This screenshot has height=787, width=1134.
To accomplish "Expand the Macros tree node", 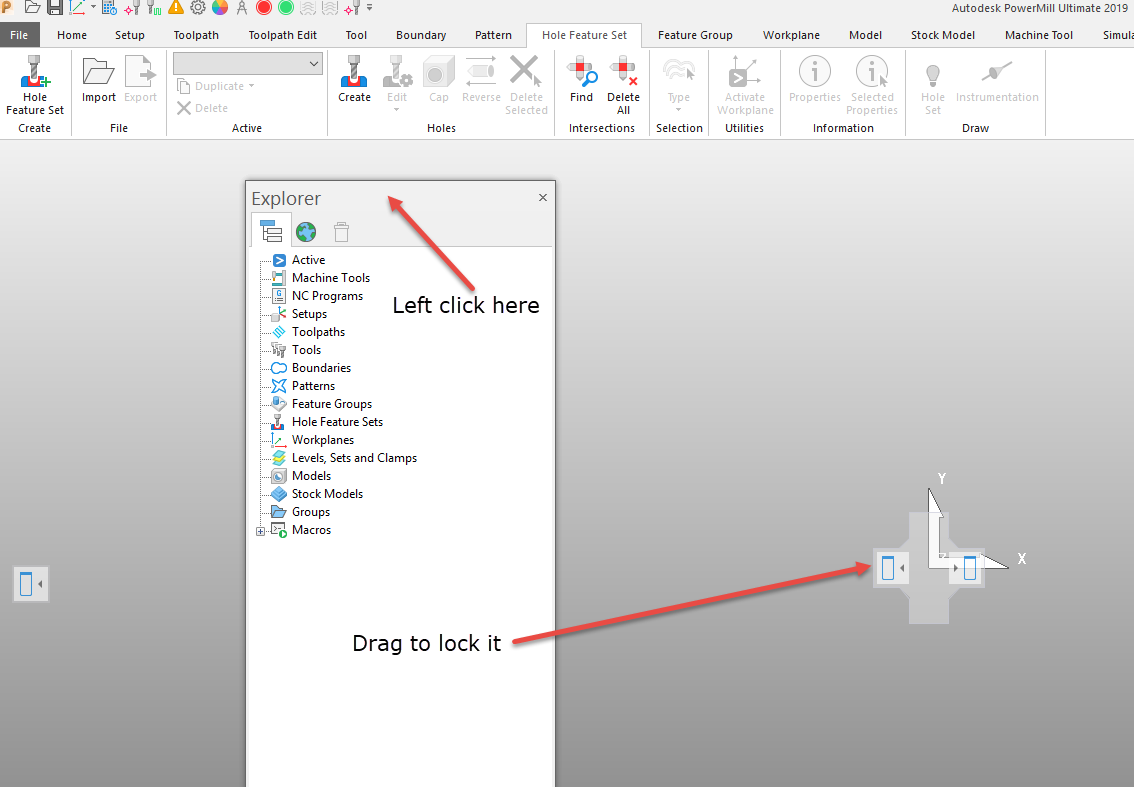I will point(260,529).
